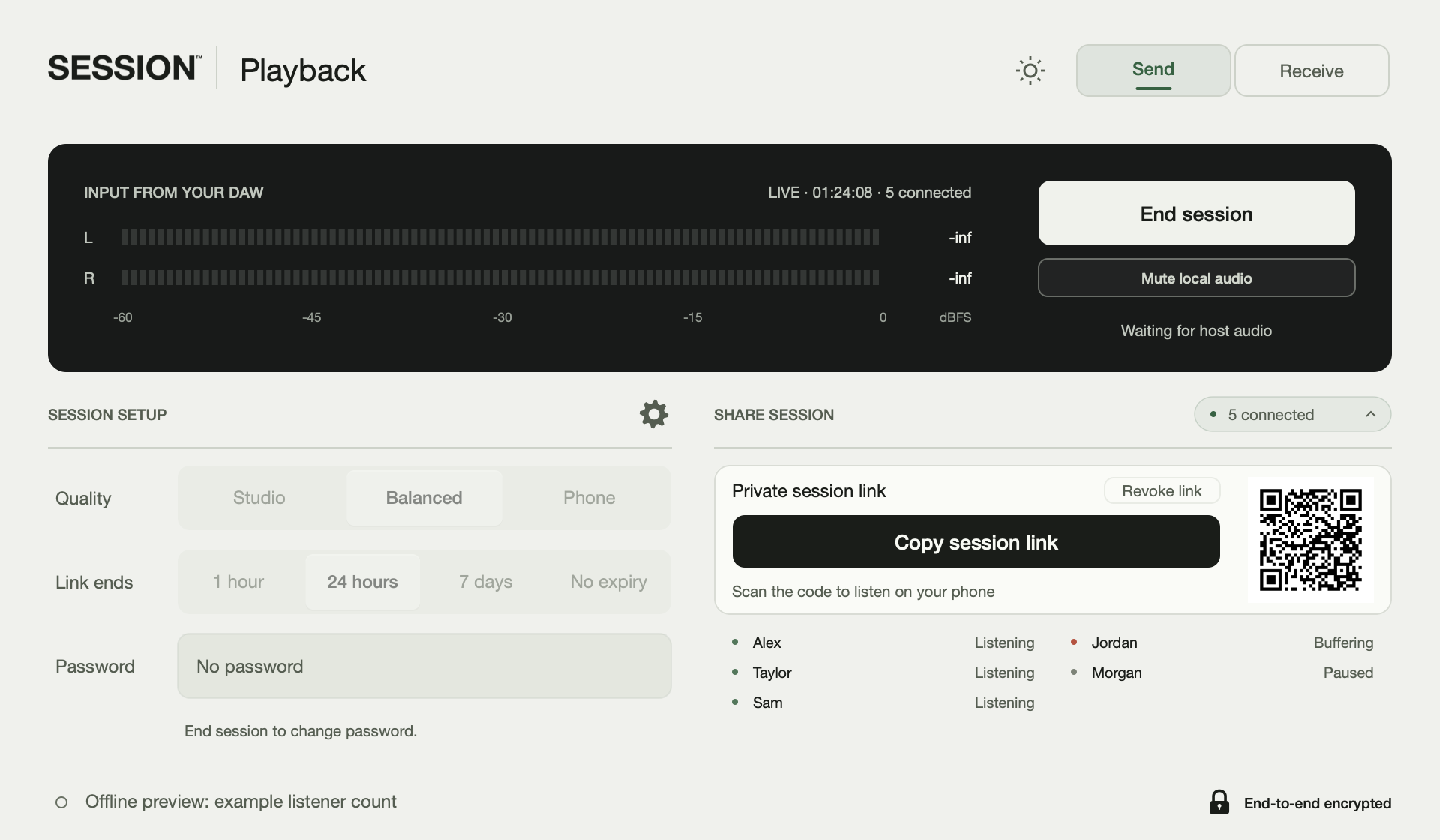The image size is (1440, 840).
Task: Switch to the Send tab
Action: tap(1153, 70)
